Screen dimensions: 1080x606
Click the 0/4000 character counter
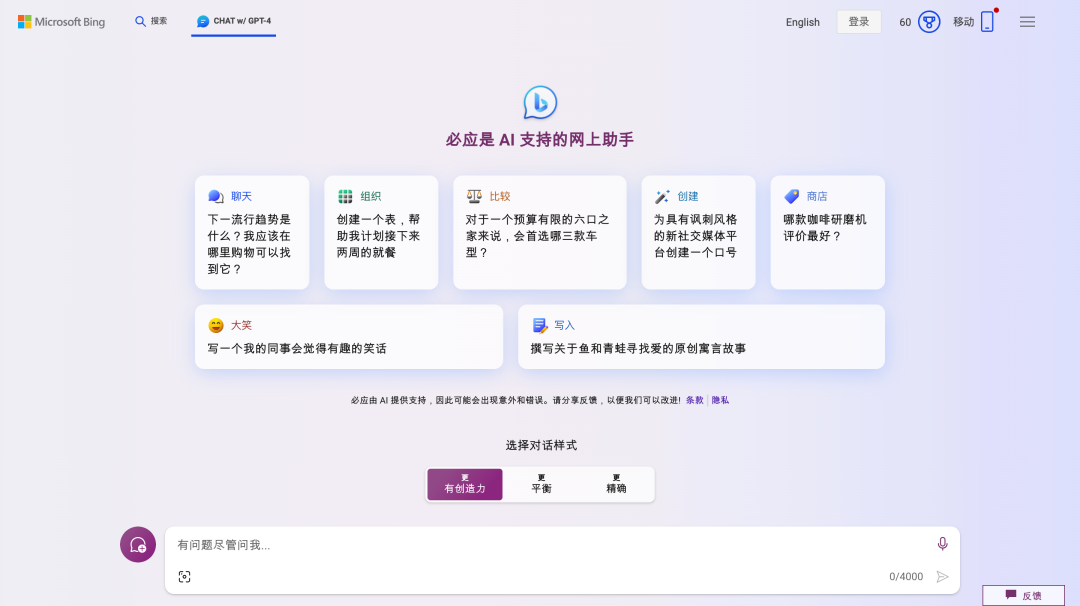click(x=906, y=576)
